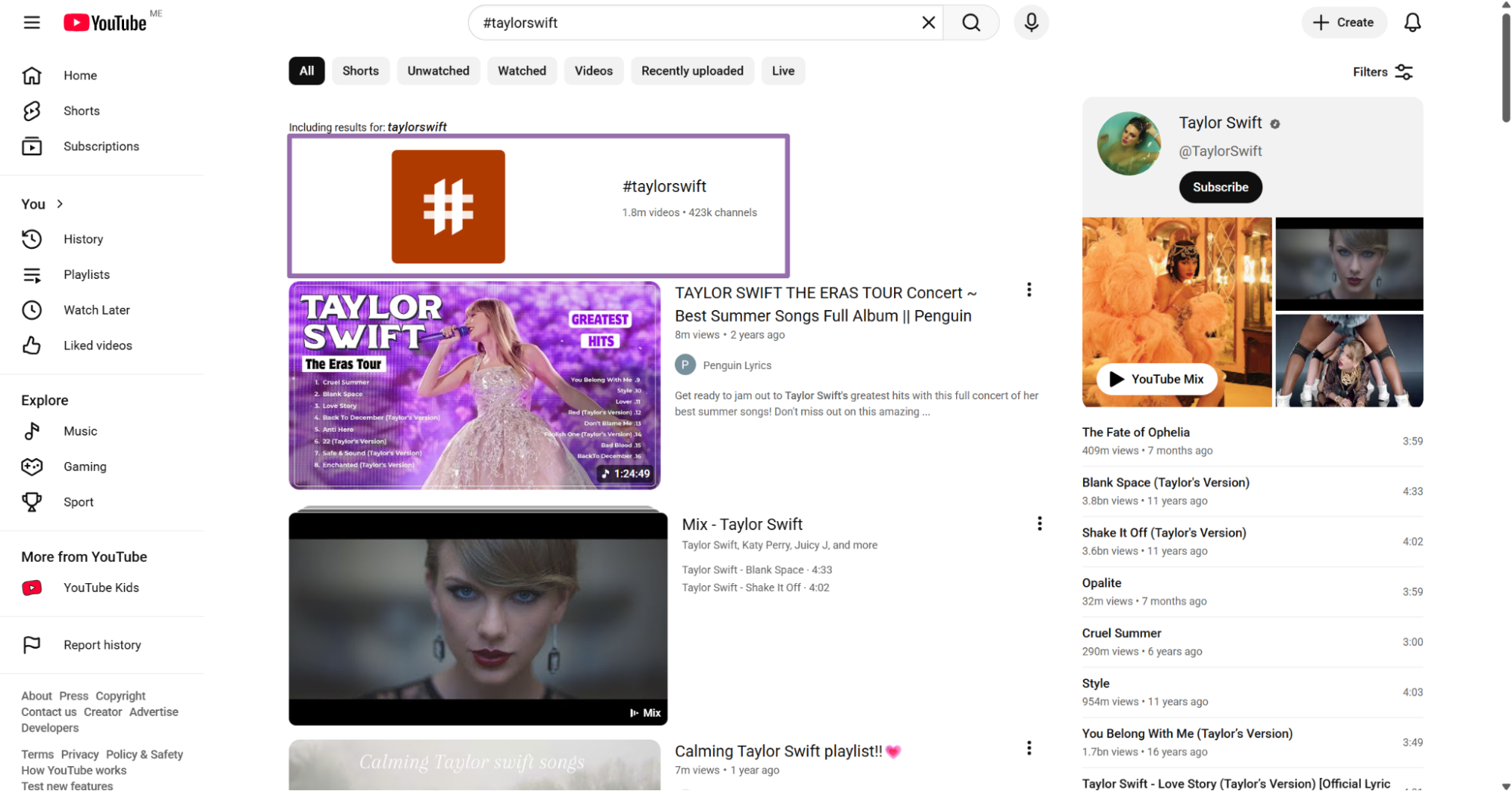Start voice search with the microphone icon
Screen dimensions: 1512x791
tap(1031, 23)
